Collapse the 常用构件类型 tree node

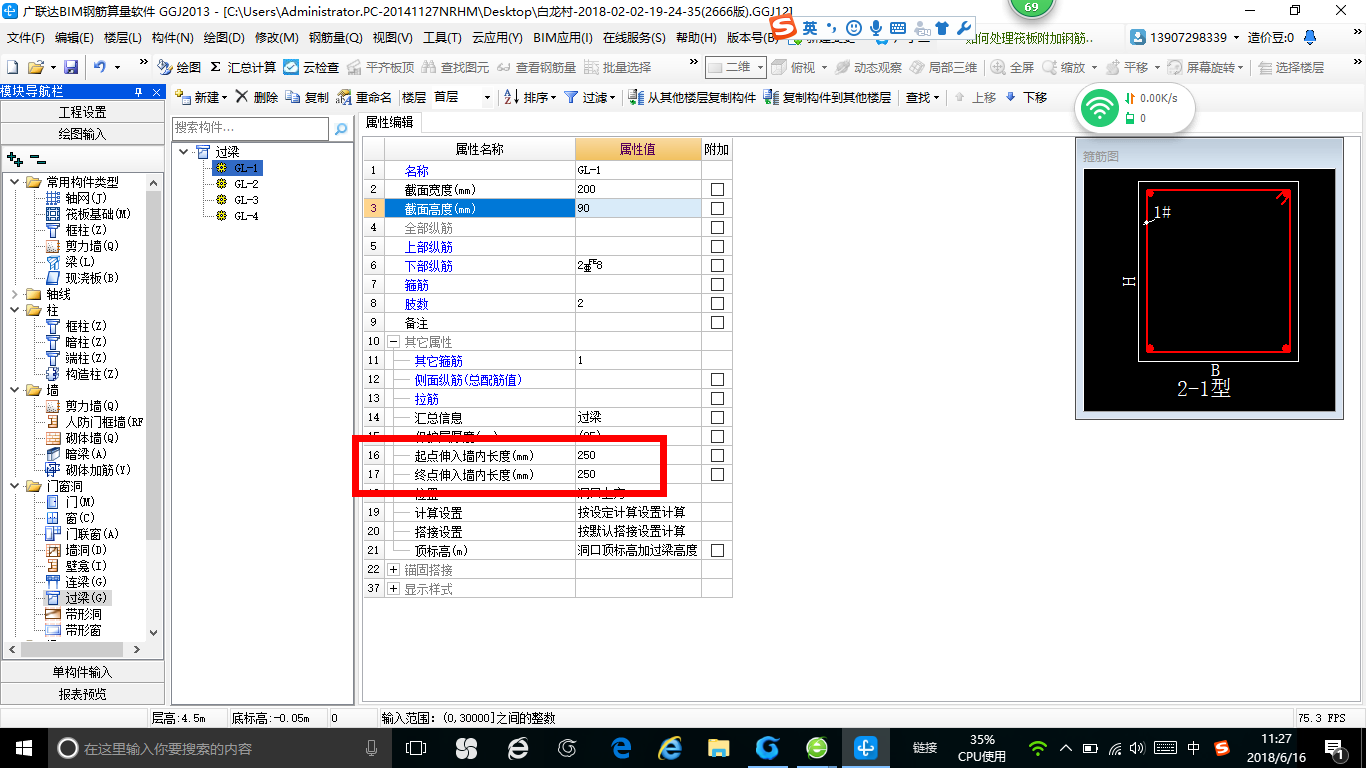(x=14, y=182)
